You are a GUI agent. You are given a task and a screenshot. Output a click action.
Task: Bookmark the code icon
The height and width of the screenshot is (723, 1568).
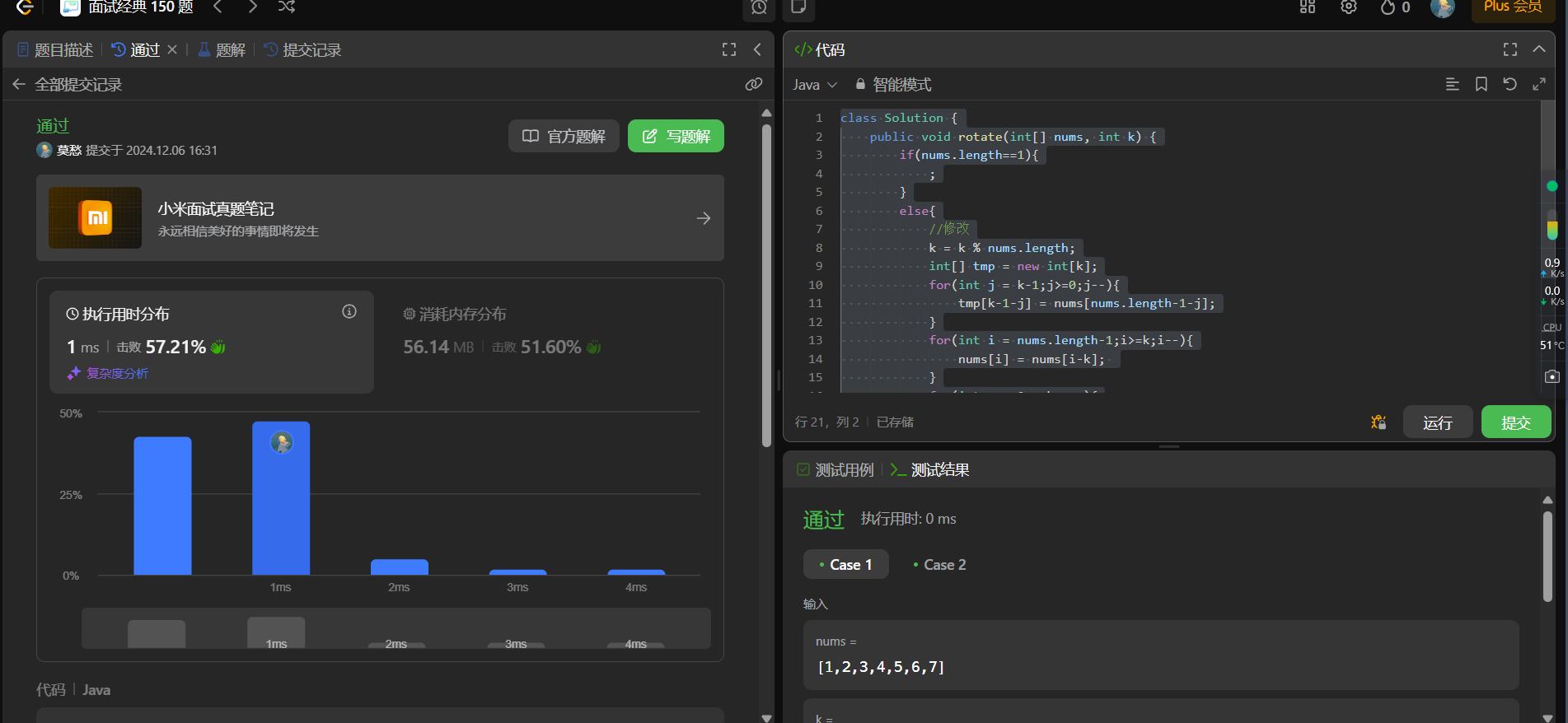pos(1481,84)
